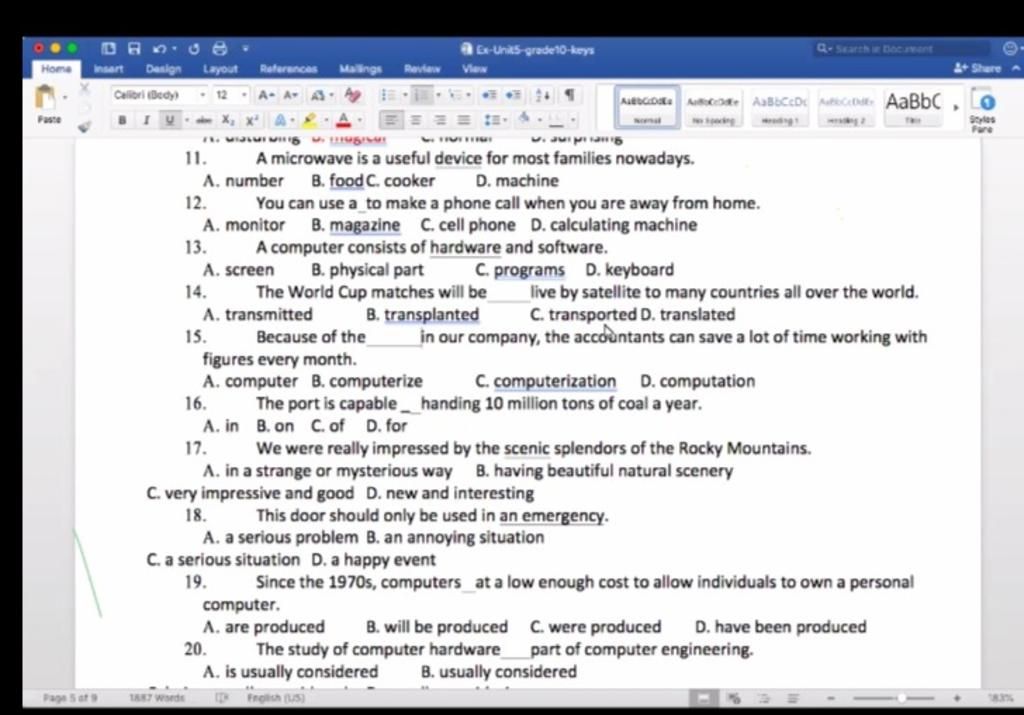Click the Sort A-Z icon

(x=543, y=95)
